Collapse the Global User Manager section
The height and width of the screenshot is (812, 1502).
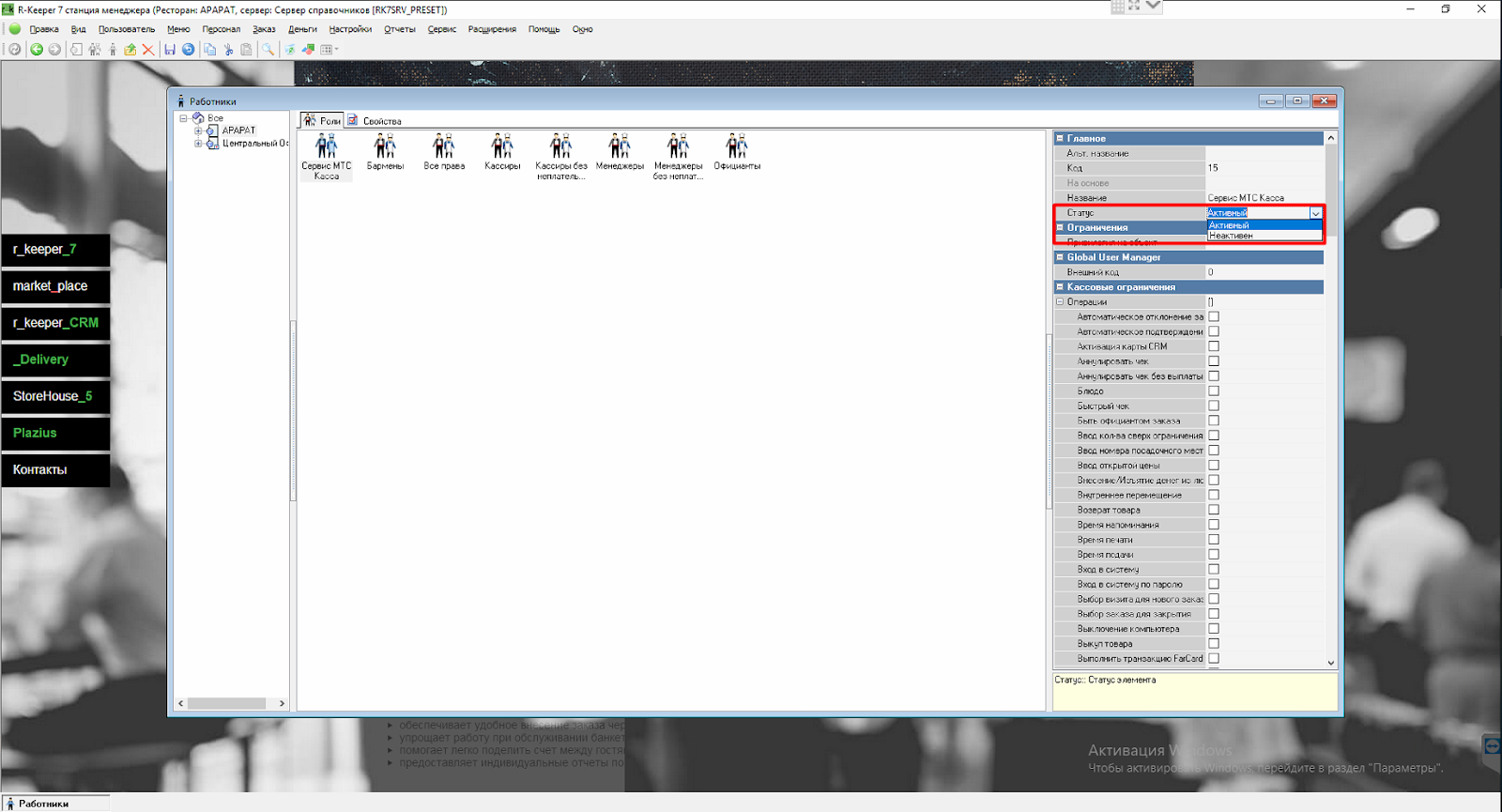tap(1060, 257)
